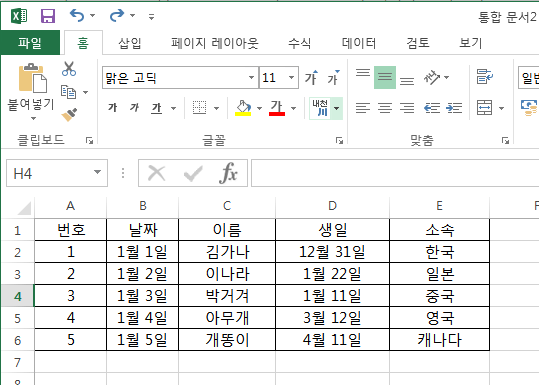This screenshot has width=539, height=385.
Task: Increase the cell indent
Action: tap(454, 108)
